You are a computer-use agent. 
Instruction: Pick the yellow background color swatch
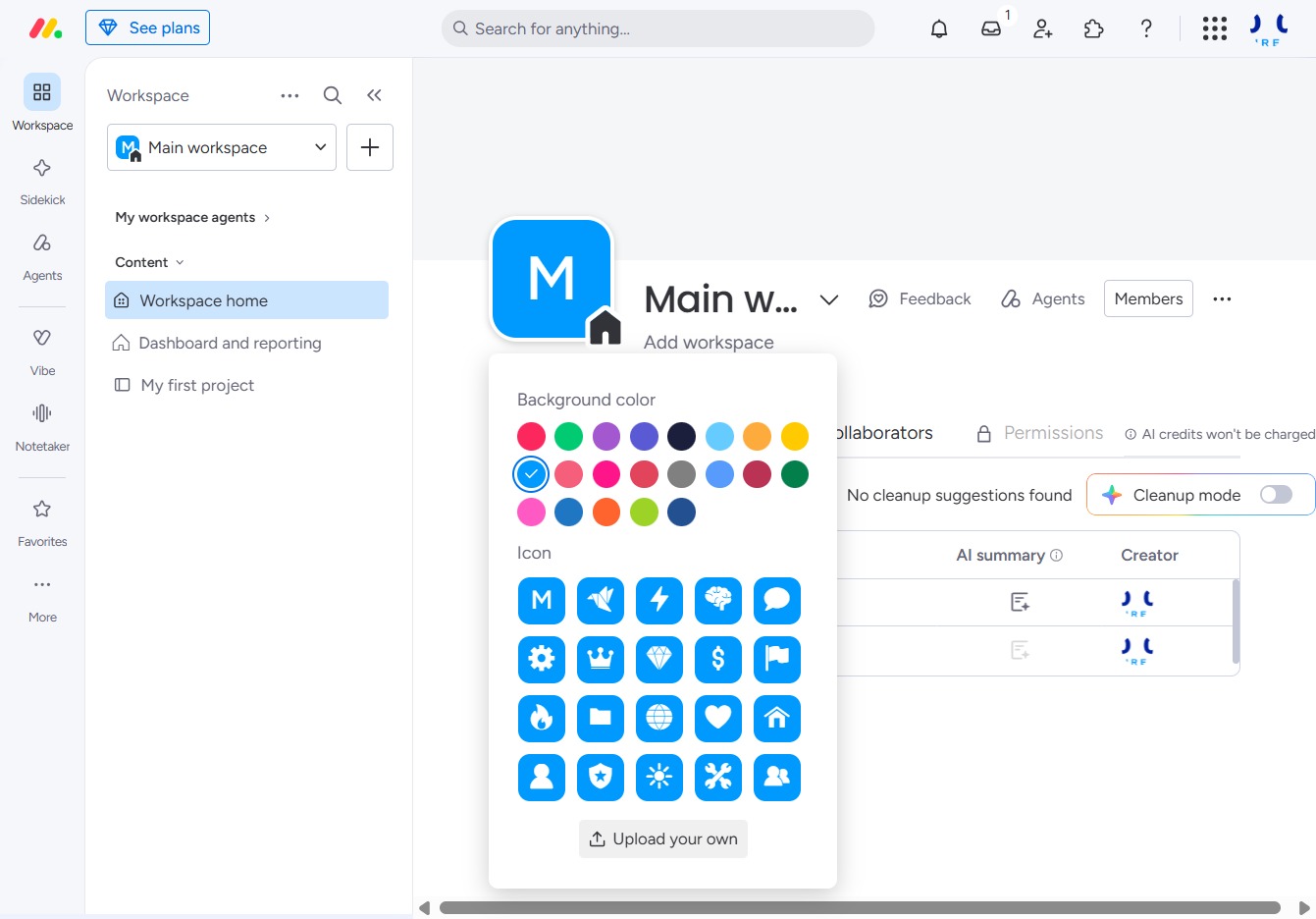point(795,436)
